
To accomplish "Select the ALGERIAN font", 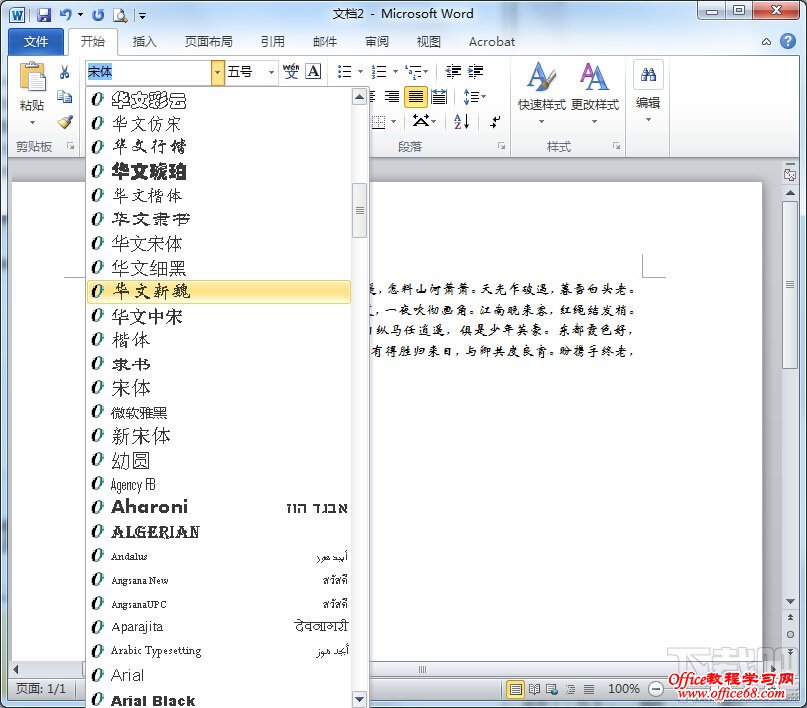I will 219,532.
